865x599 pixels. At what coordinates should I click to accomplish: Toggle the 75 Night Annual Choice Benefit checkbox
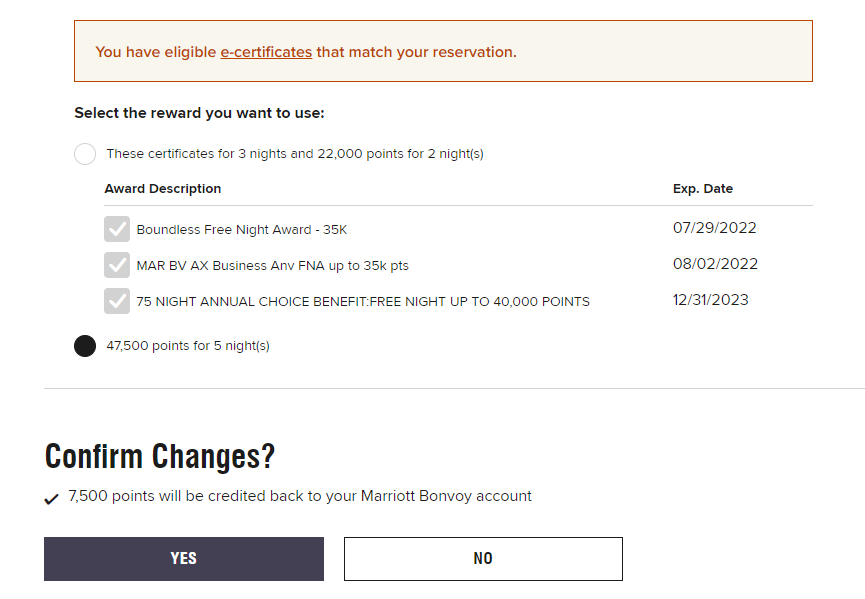pyautogui.click(x=117, y=301)
